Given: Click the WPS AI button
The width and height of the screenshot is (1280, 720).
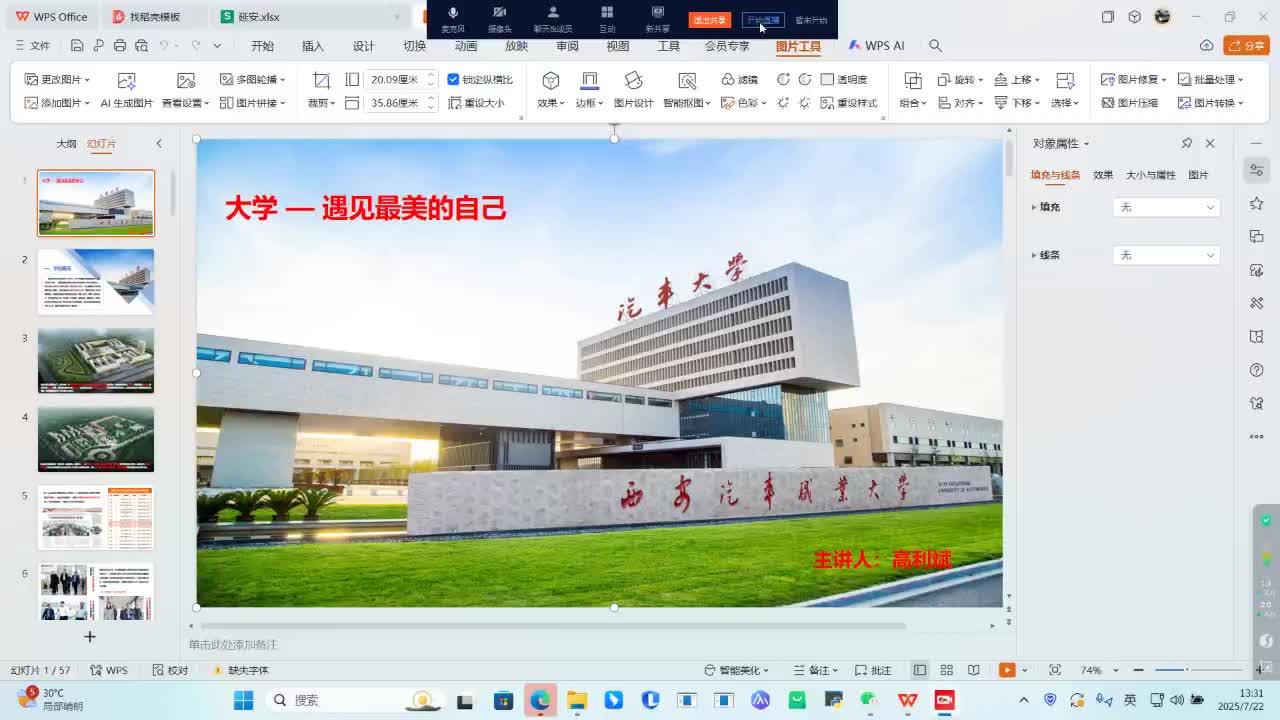Looking at the screenshot, I should coord(876,46).
